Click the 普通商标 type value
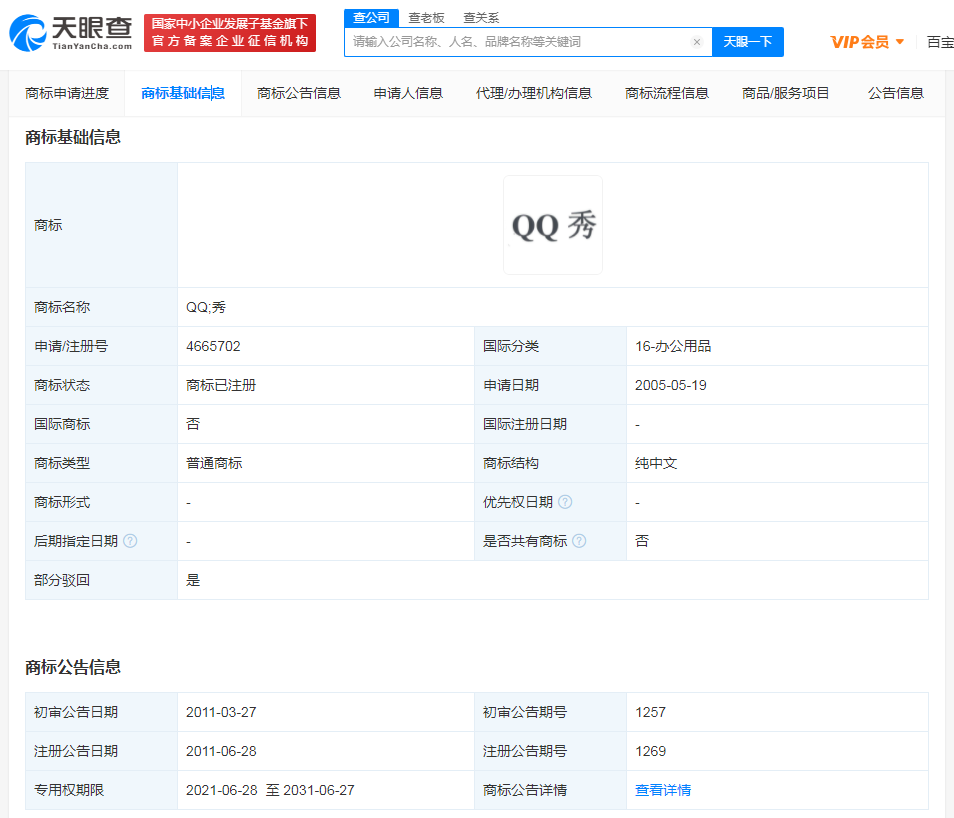 [214, 463]
